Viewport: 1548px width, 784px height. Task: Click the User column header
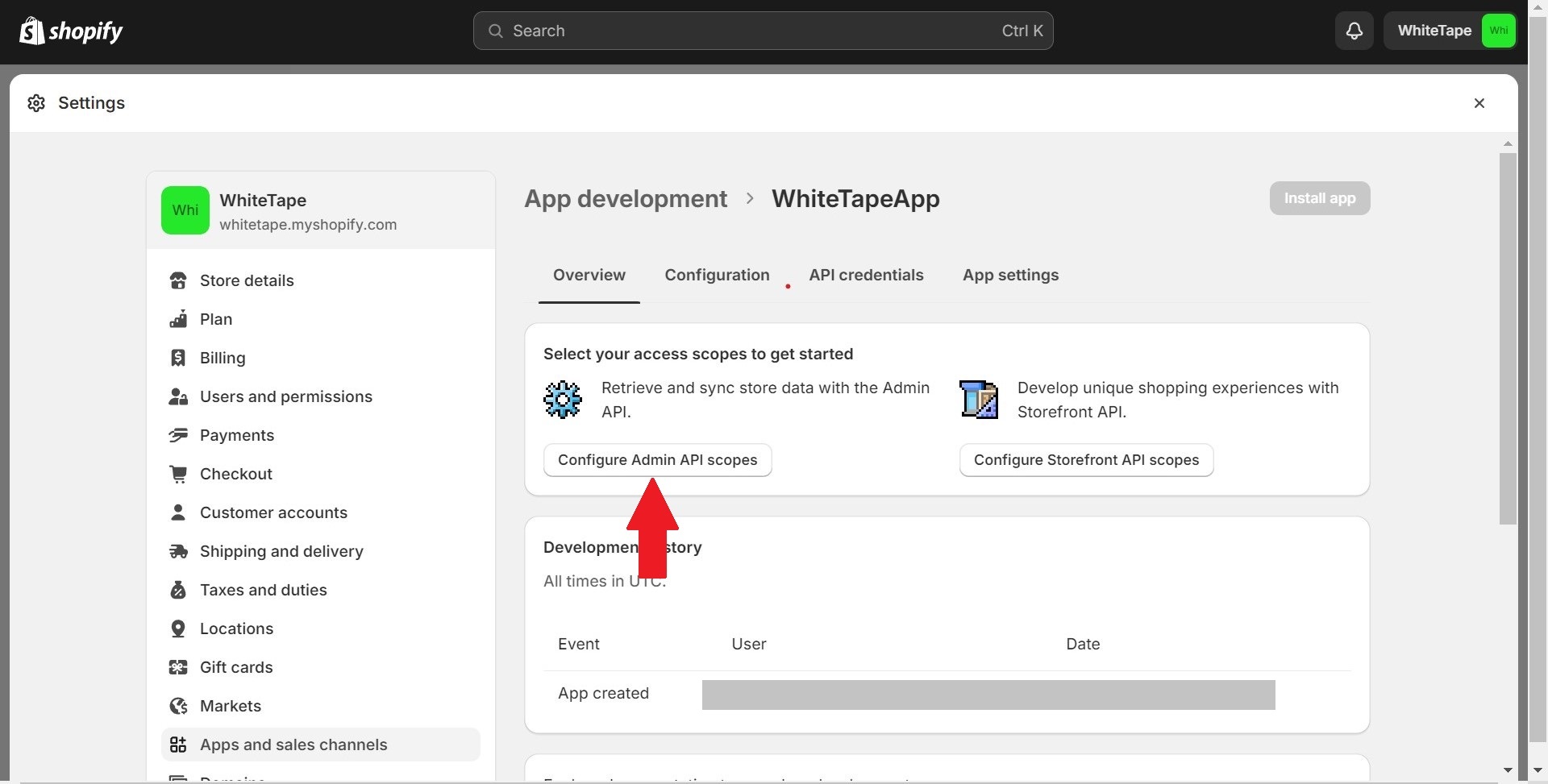click(749, 644)
